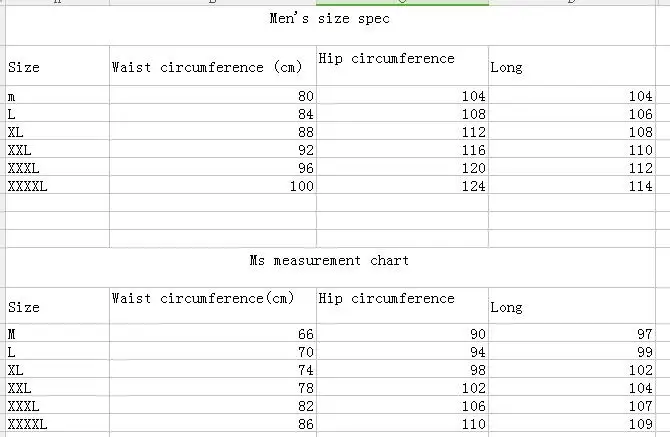The width and height of the screenshot is (670, 437).
Task: Select waist value 86
Action: (x=213, y=422)
